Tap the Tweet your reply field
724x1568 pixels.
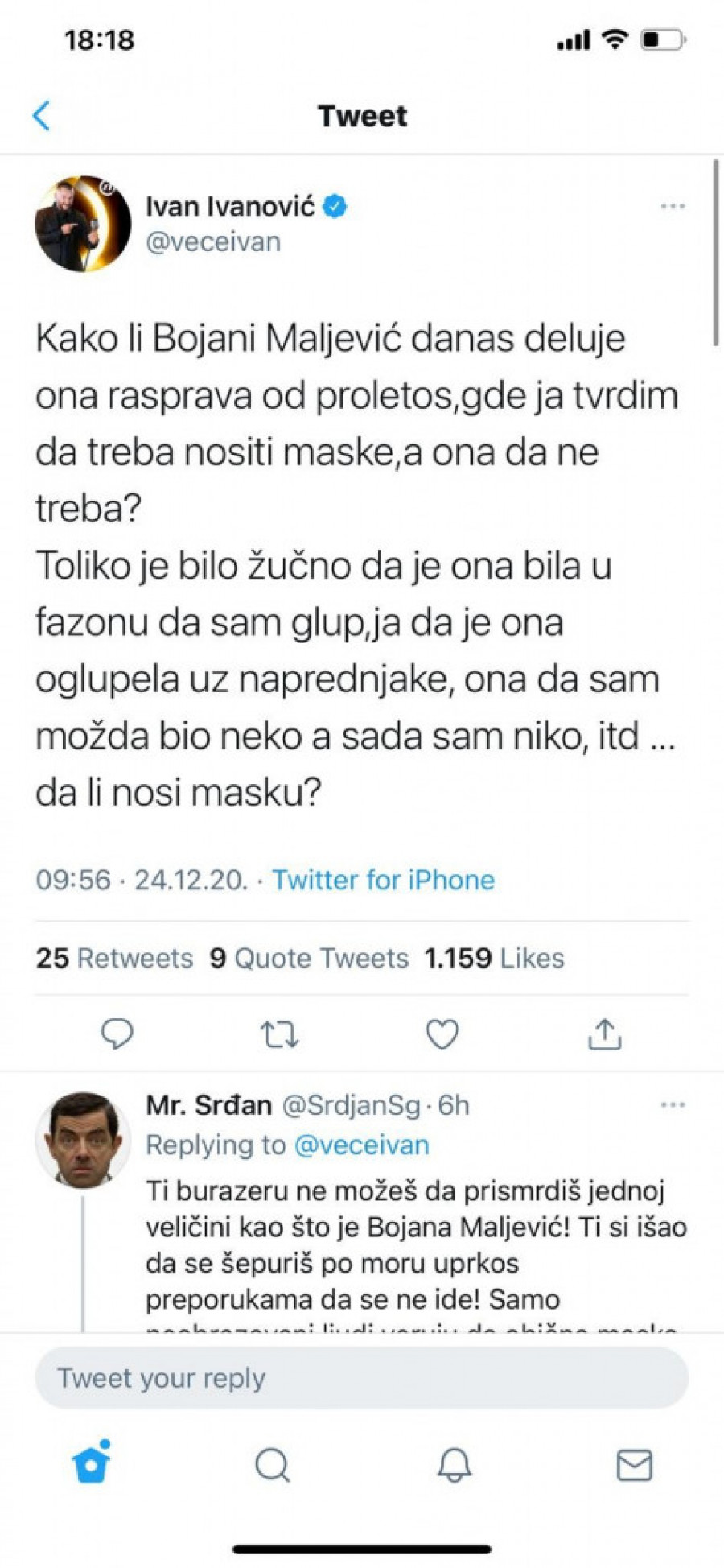tap(361, 1378)
